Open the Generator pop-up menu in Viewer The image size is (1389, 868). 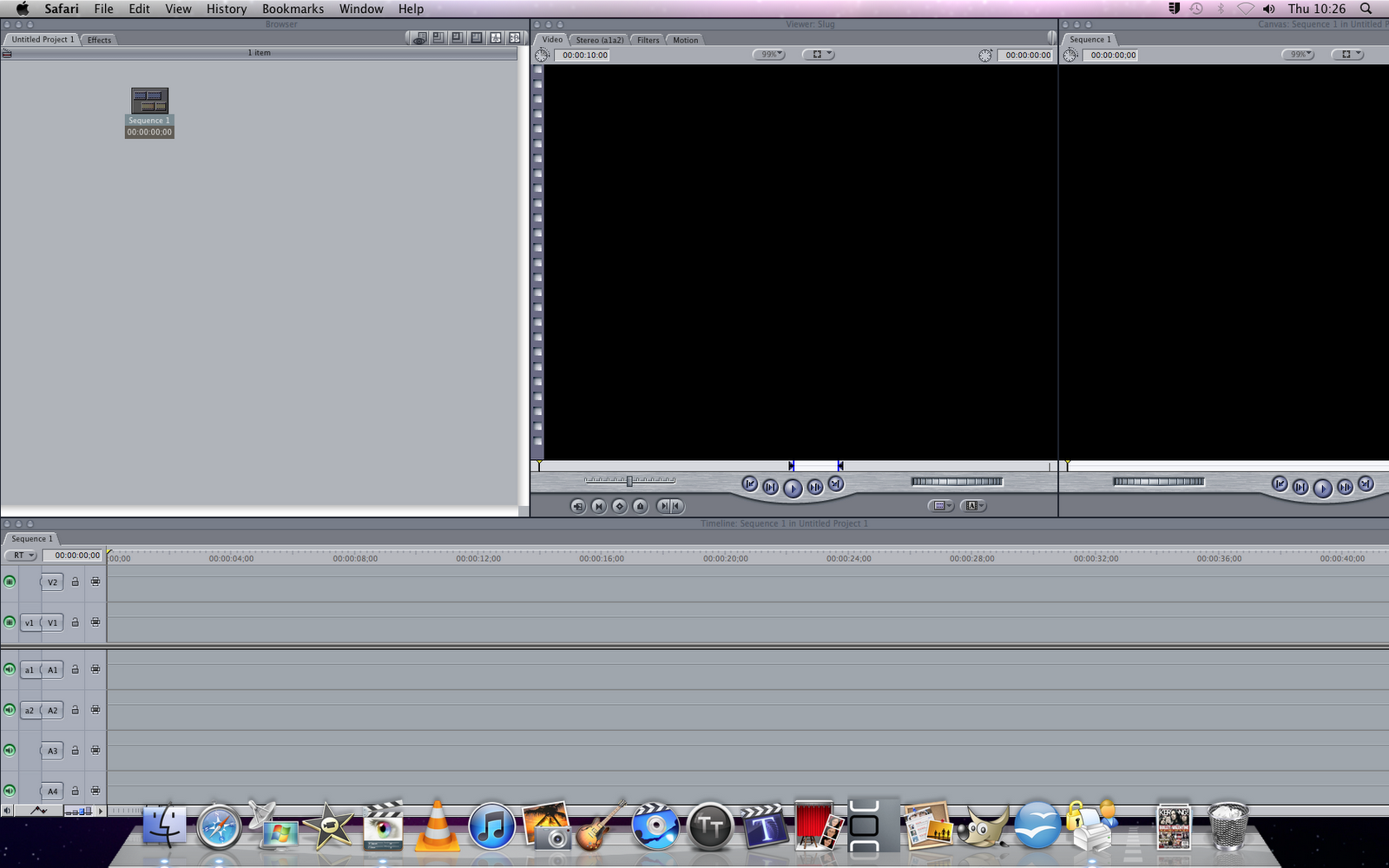[974, 506]
